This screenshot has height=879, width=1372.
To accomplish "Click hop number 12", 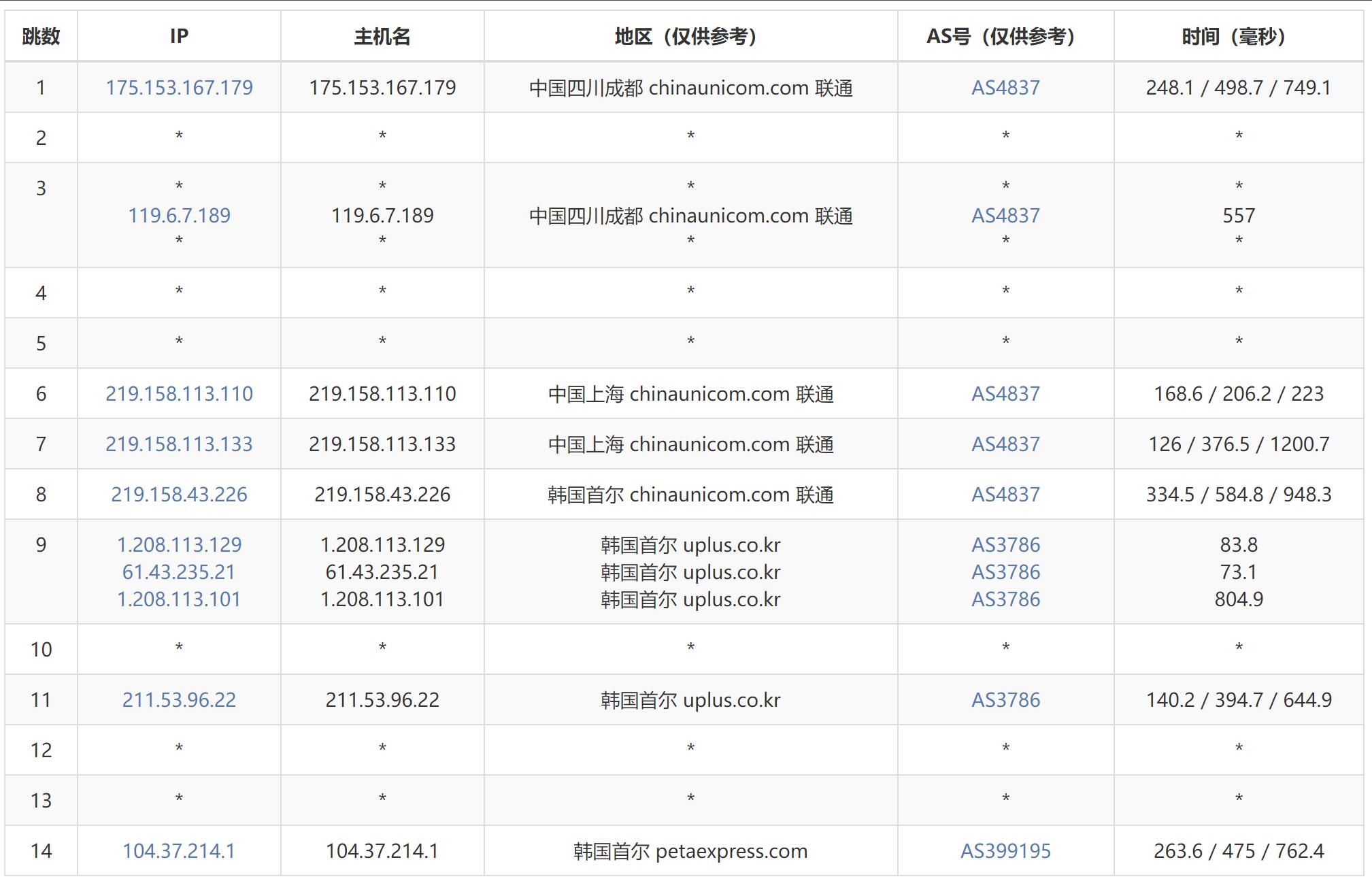I will pyautogui.click(x=41, y=750).
